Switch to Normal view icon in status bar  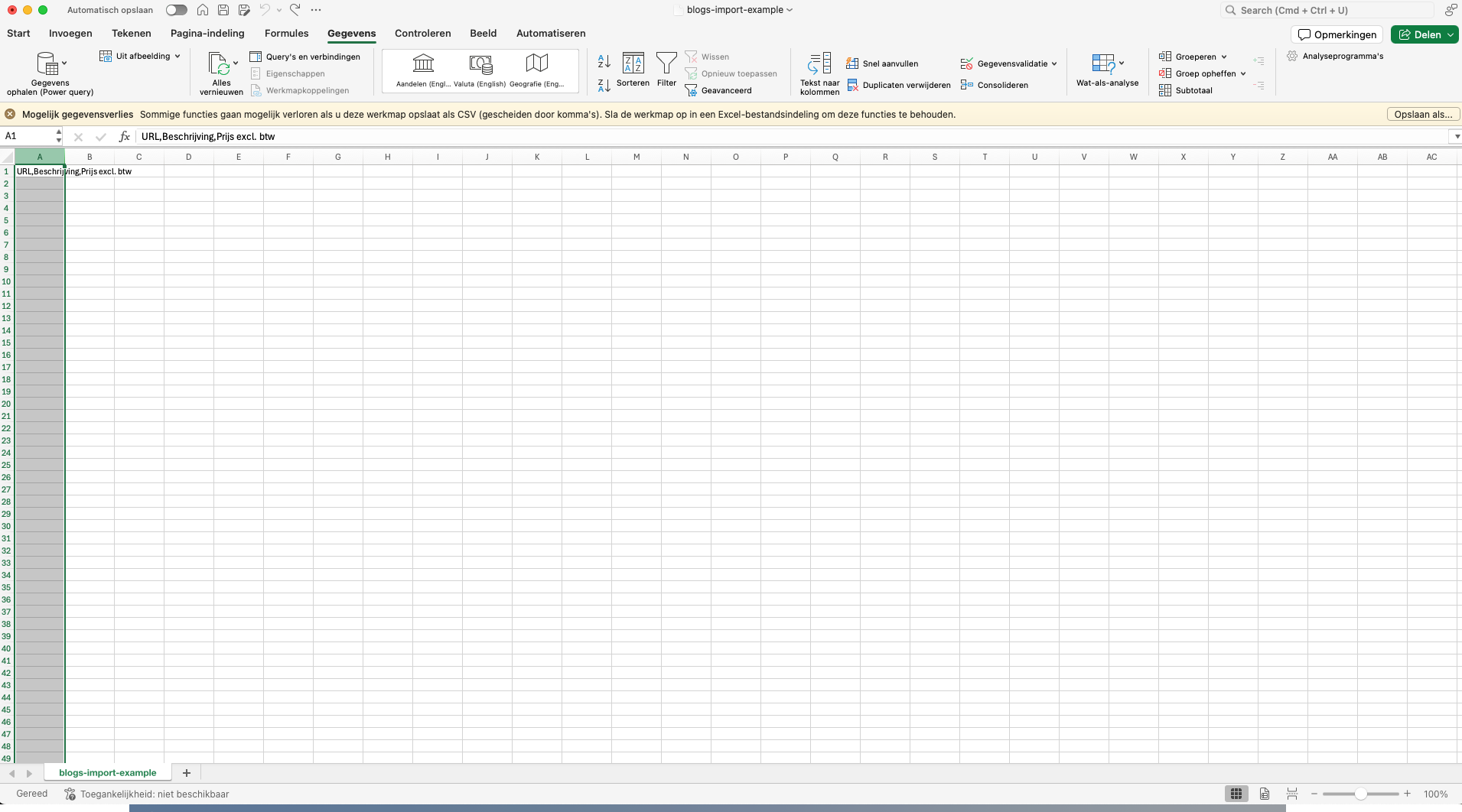click(1236, 794)
